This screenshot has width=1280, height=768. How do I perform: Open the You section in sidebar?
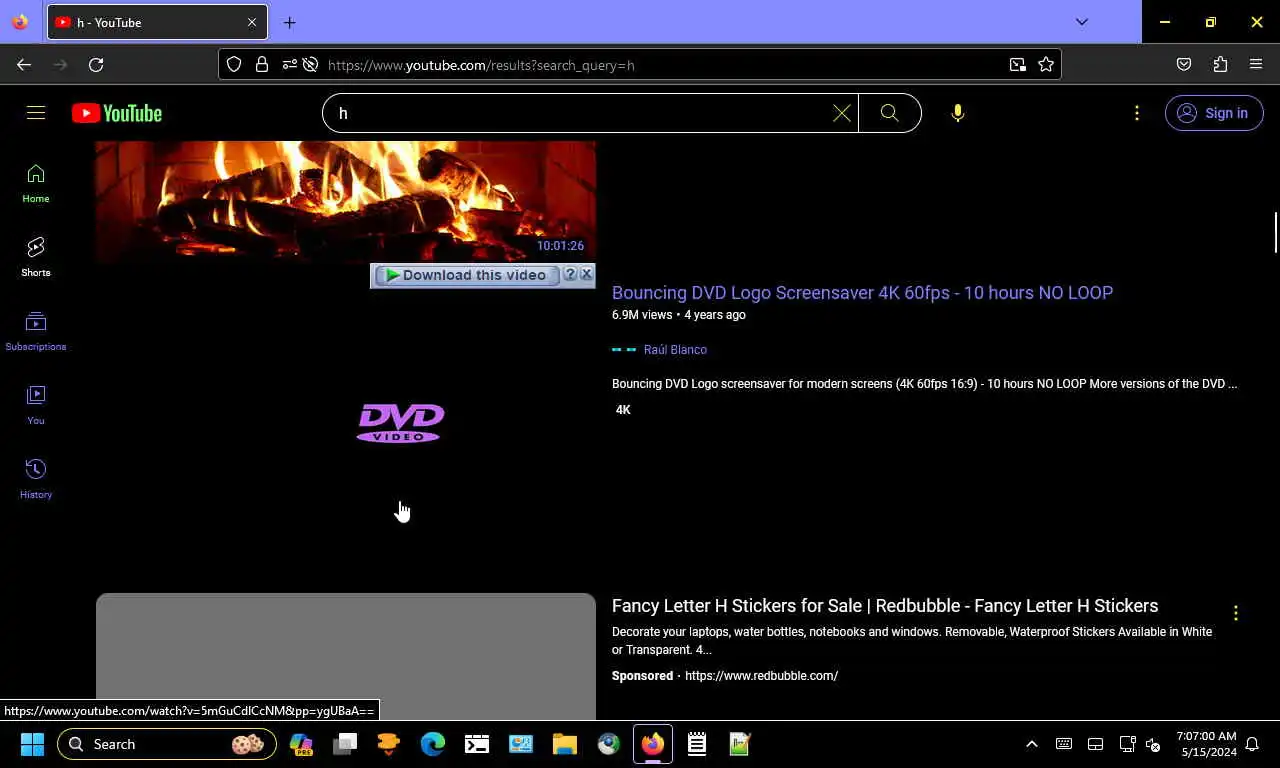coord(36,405)
